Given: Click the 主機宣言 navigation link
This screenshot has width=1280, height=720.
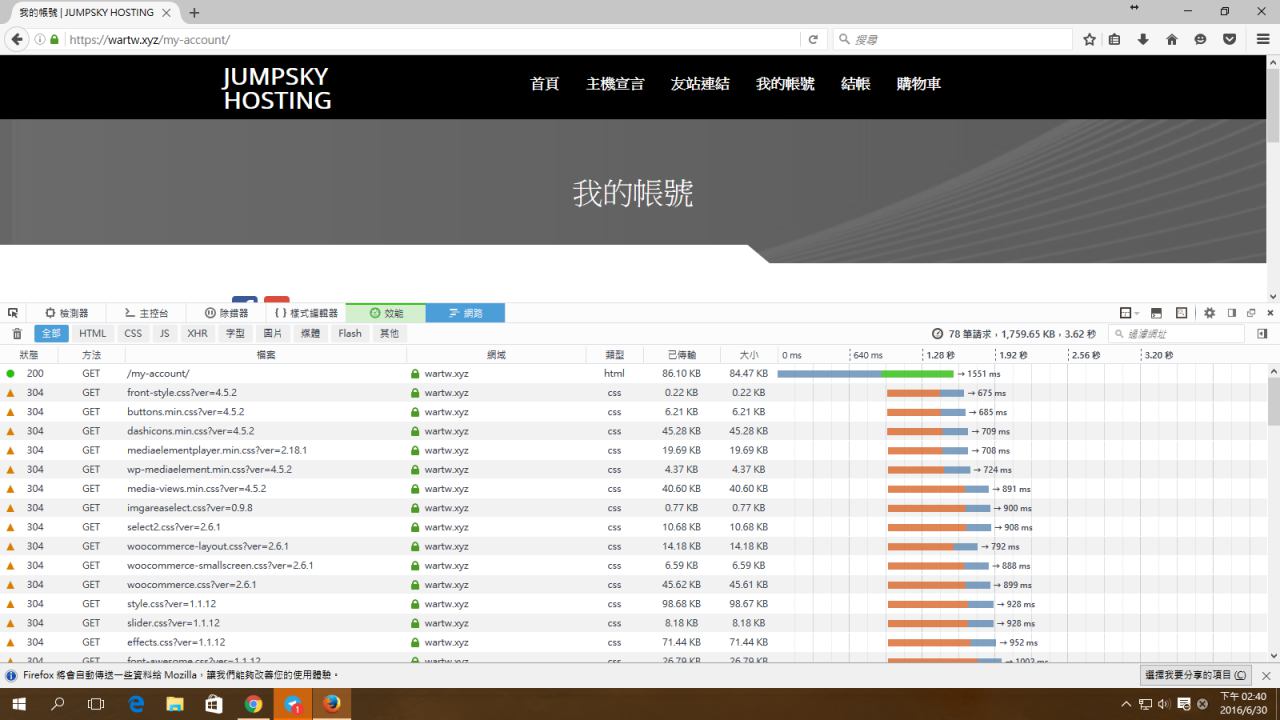Looking at the screenshot, I should [x=615, y=84].
